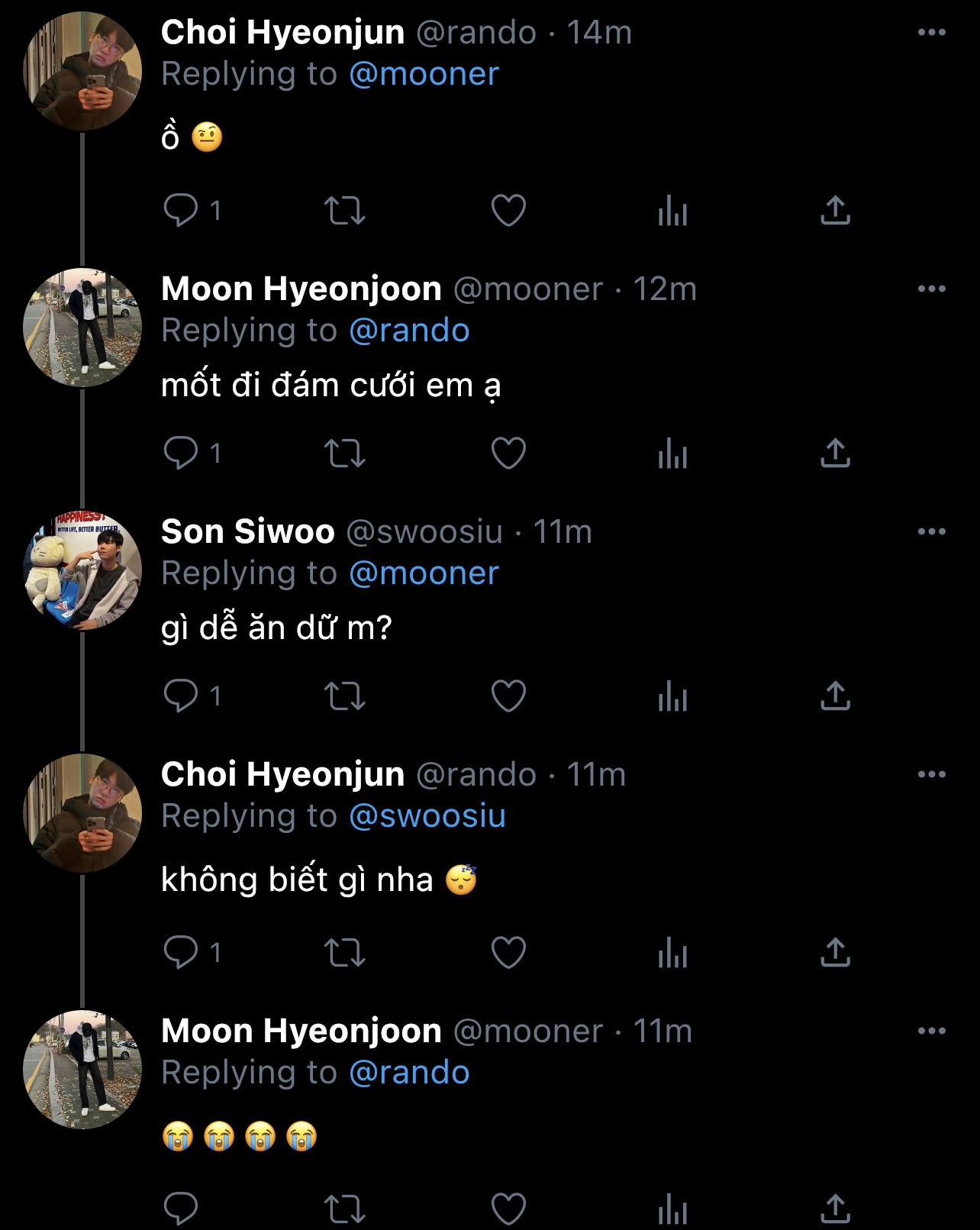The height and width of the screenshot is (1230, 980).
Task: Open more menu on Moon Hyeonjoon's 12m tweet
Action: click(931, 289)
